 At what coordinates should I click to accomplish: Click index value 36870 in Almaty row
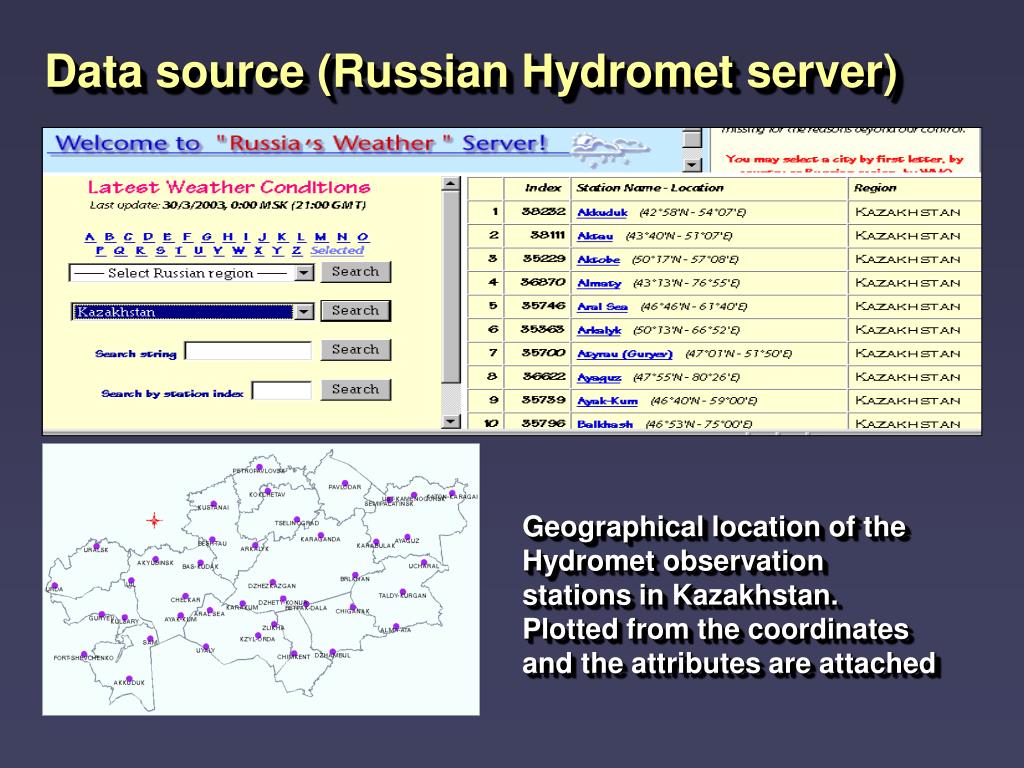pos(543,282)
